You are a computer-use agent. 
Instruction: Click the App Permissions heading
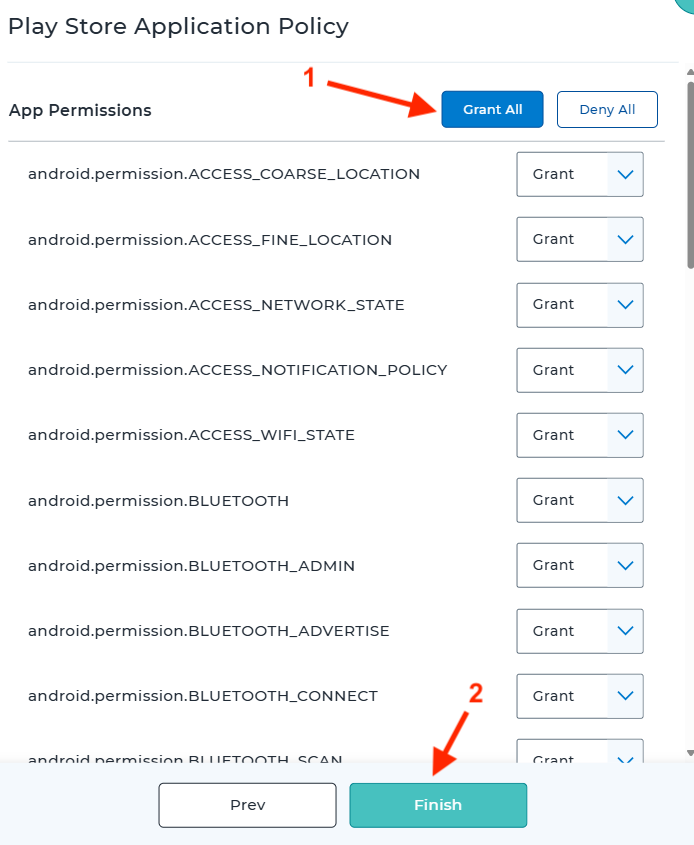80,110
